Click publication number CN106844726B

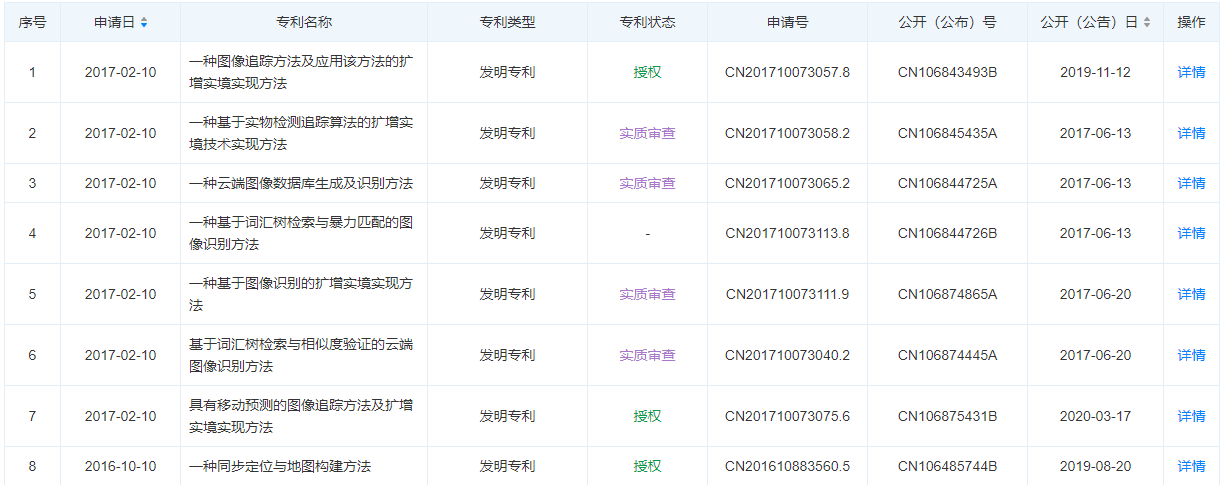tap(947, 233)
